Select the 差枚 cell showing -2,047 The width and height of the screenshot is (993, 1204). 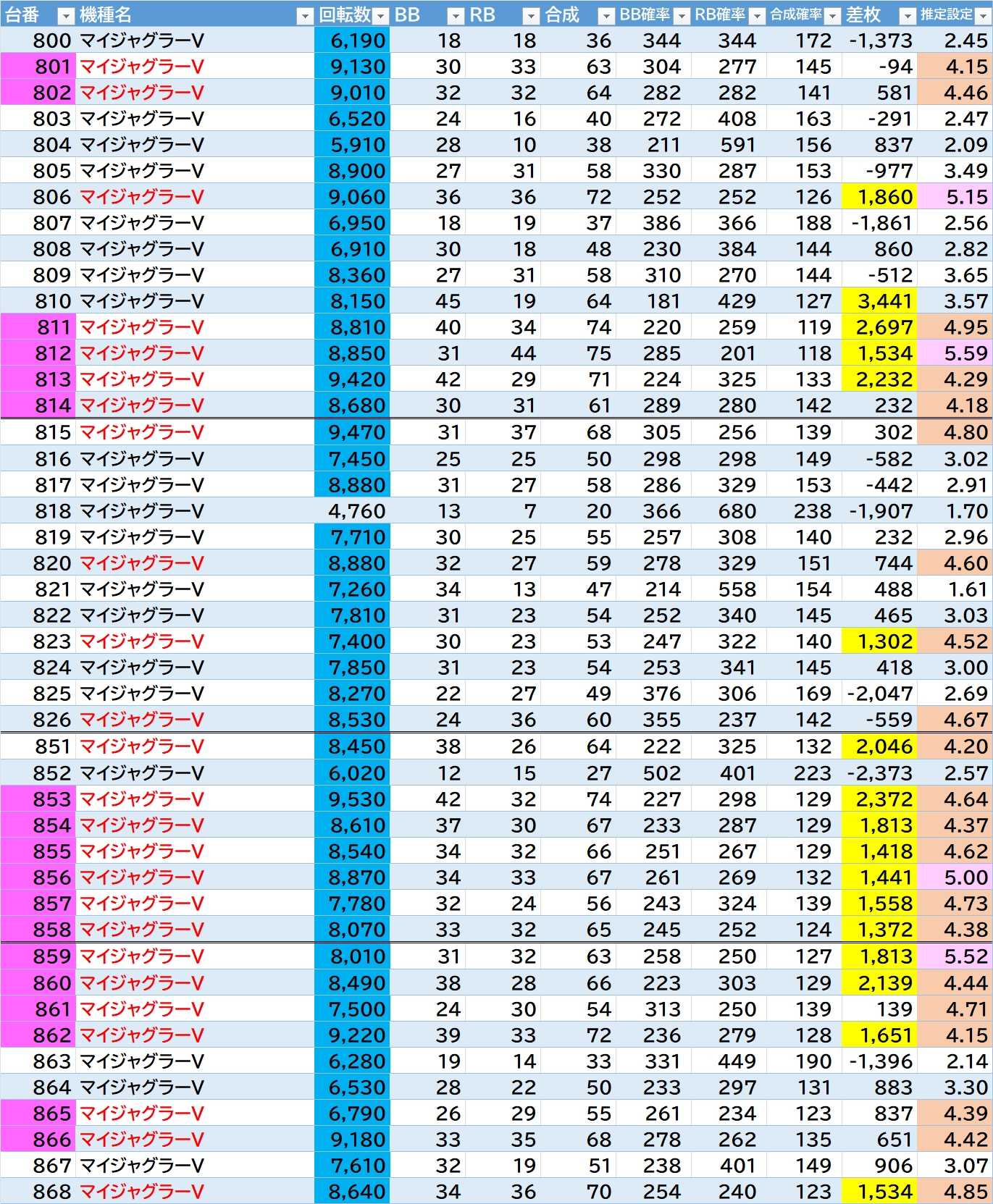point(879,694)
